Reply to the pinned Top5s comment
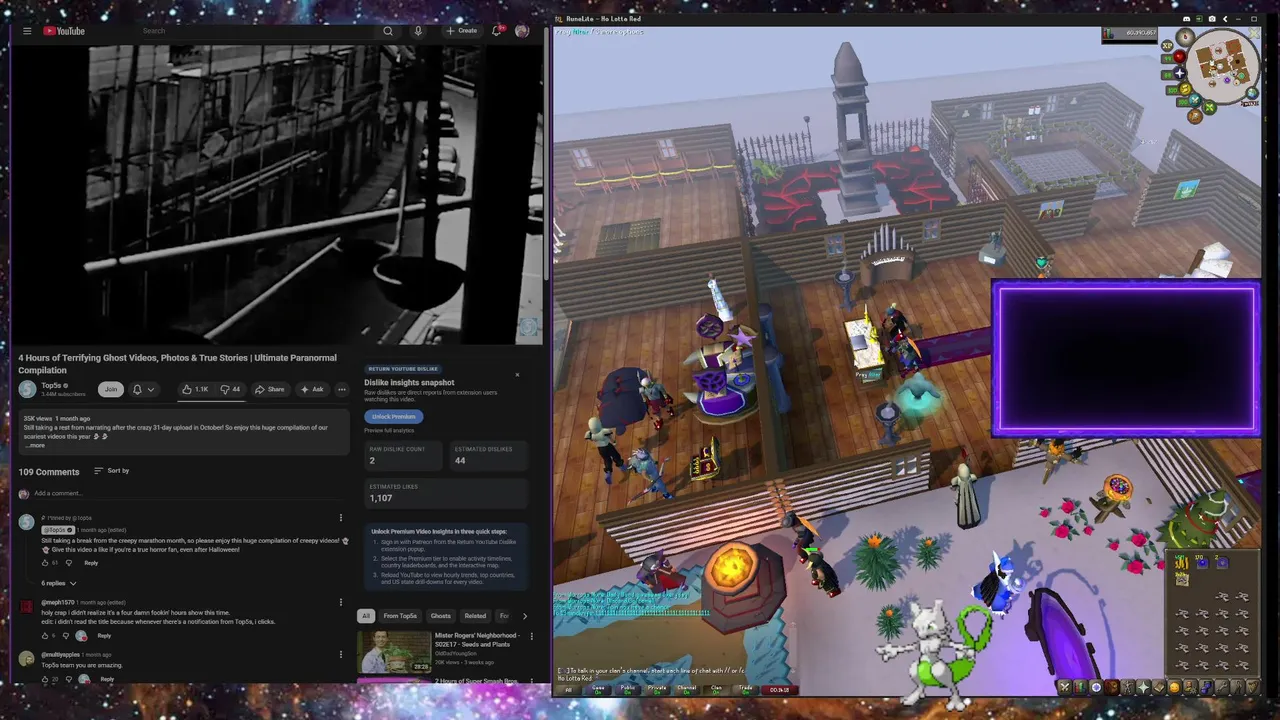Viewport: 1280px width, 720px height. (91, 563)
